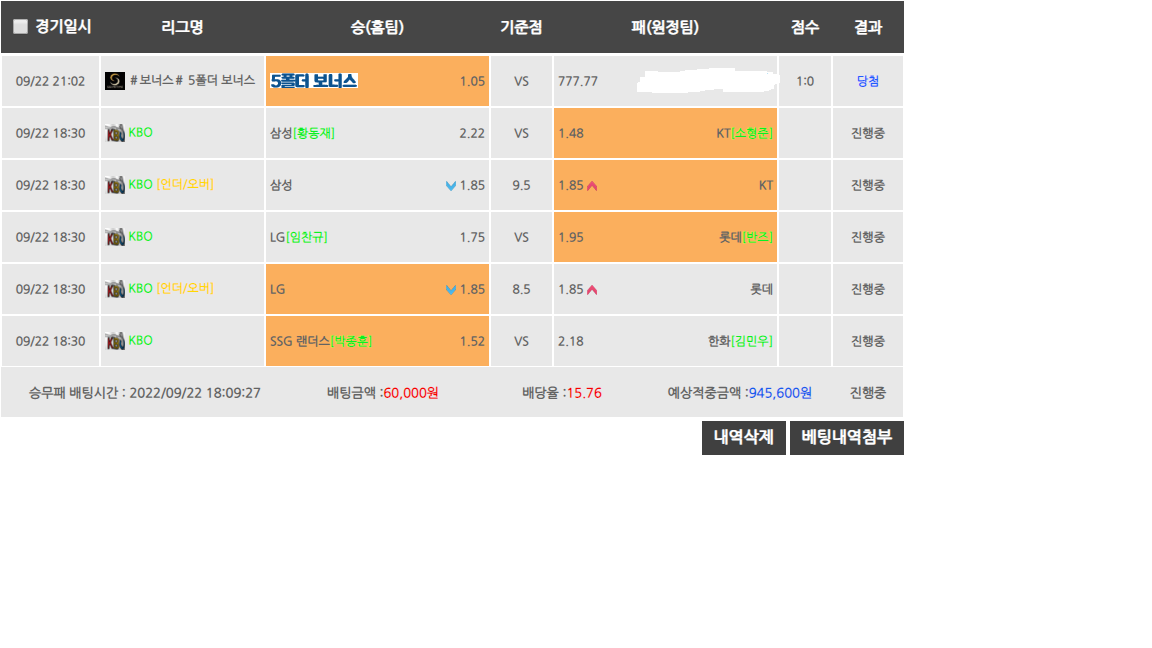
Task: Attach betting history via 베팅내역첨부
Action: (846, 438)
